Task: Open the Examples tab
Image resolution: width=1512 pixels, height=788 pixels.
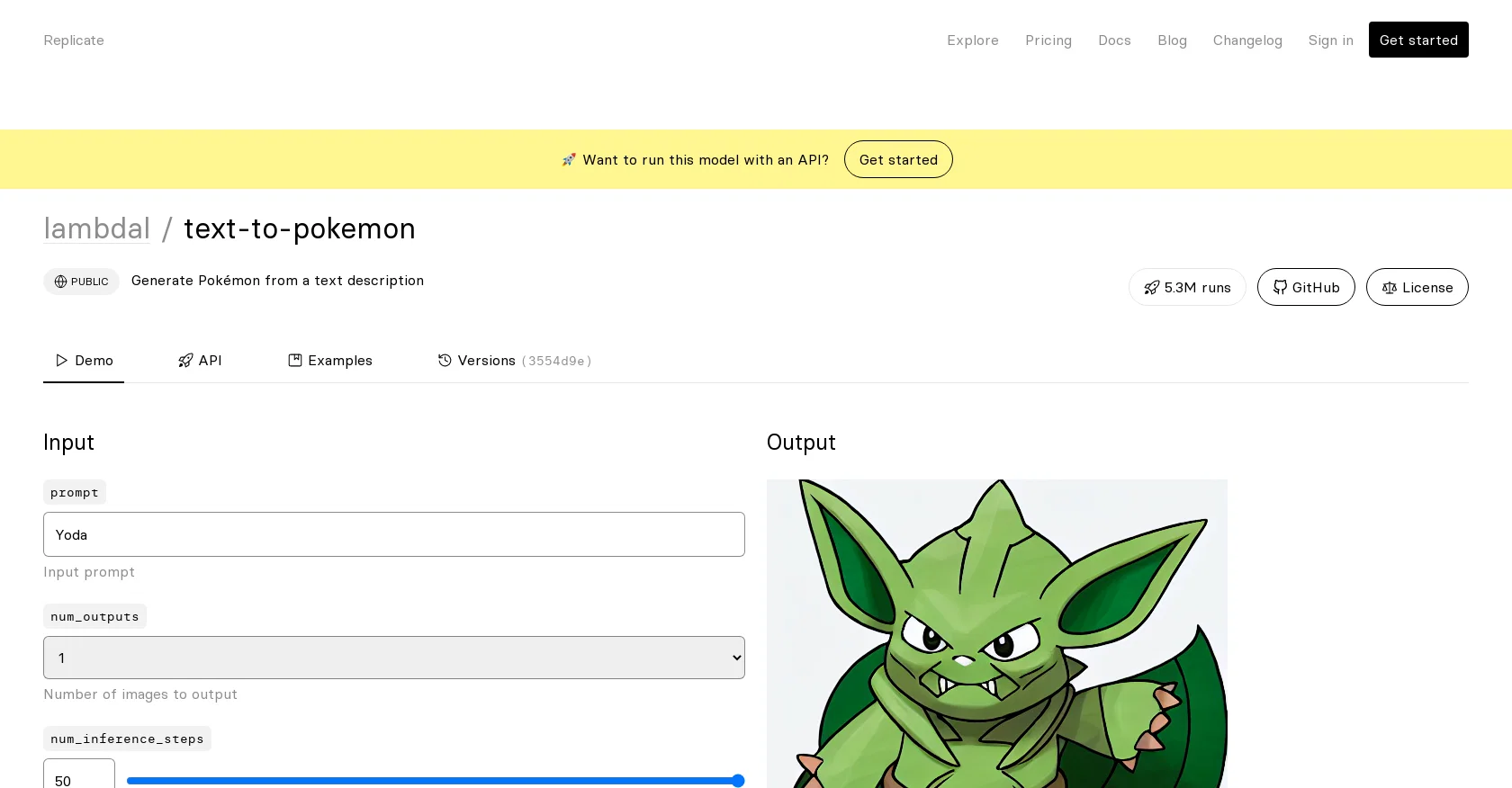Action: pos(330,361)
